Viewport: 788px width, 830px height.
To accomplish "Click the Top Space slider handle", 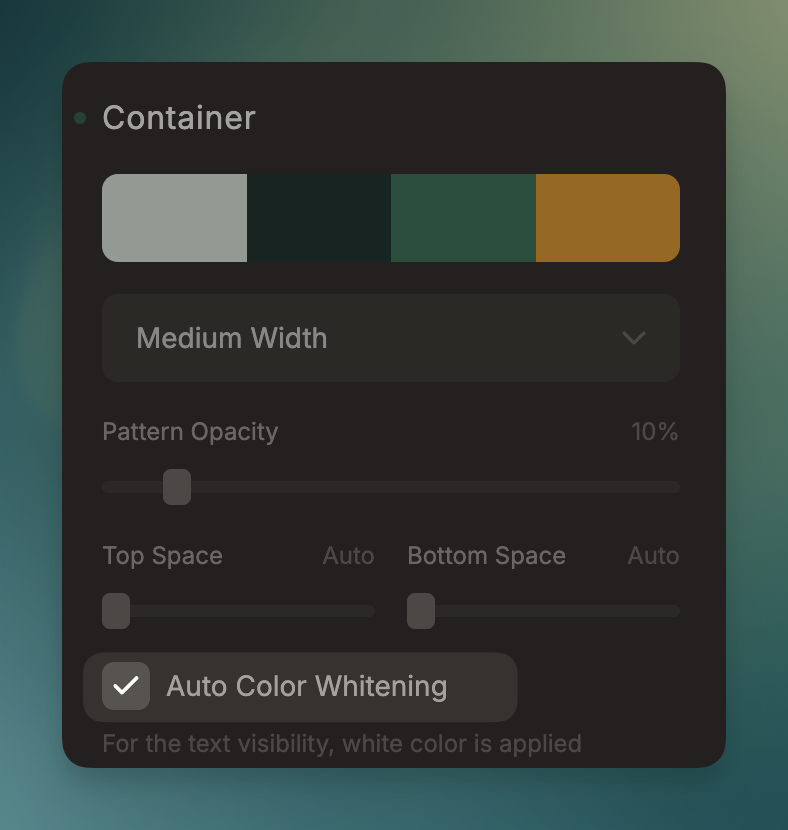I will (116, 611).
